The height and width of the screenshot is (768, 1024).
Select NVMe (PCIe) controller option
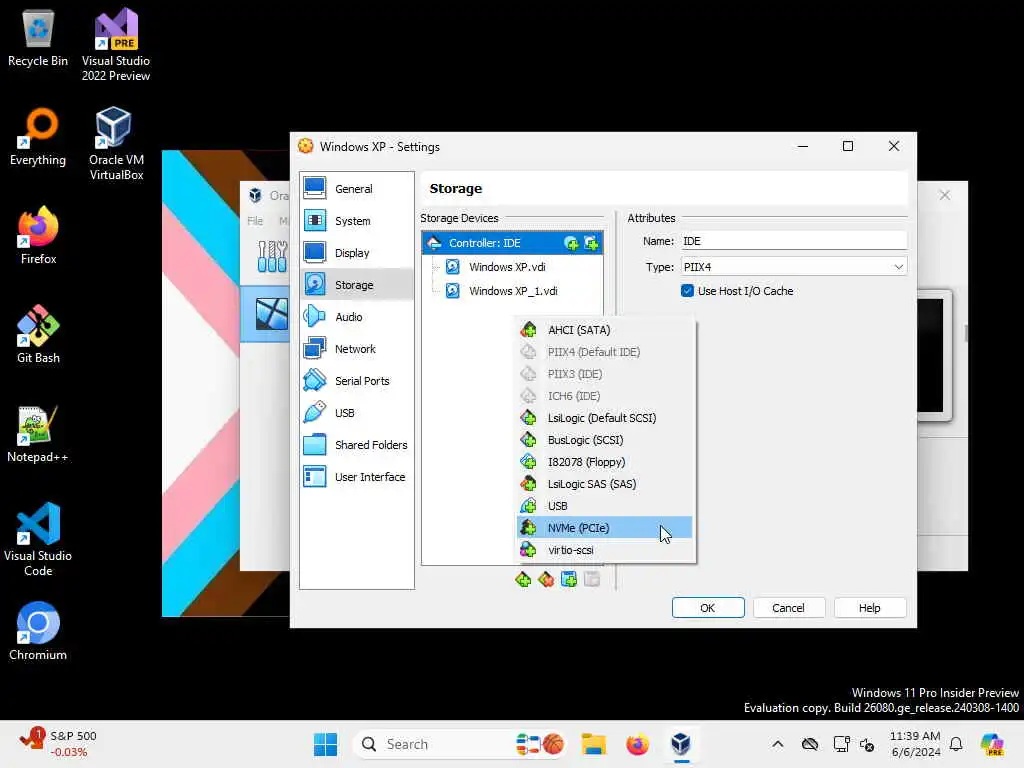(x=604, y=528)
